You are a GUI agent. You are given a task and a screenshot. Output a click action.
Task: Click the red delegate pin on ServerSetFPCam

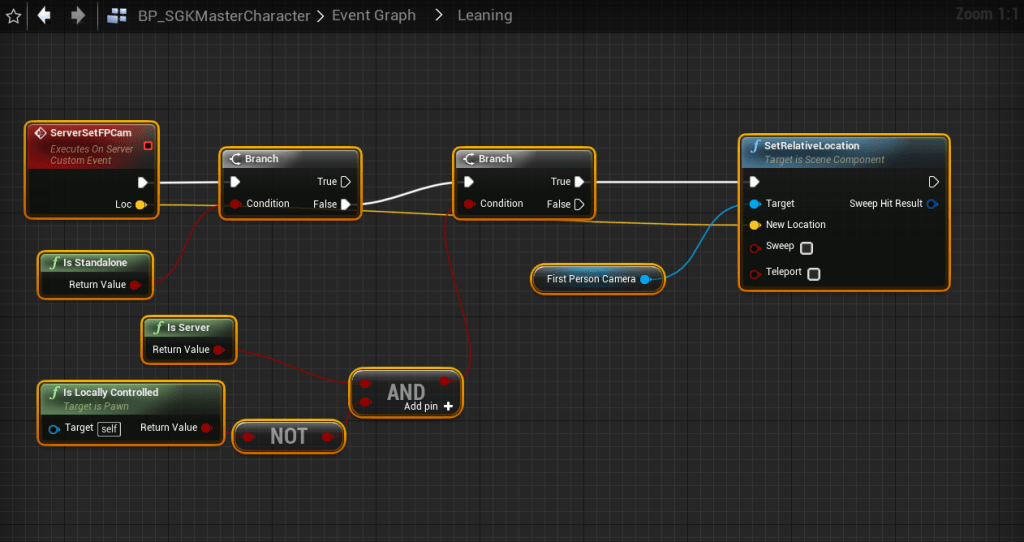tap(148, 146)
